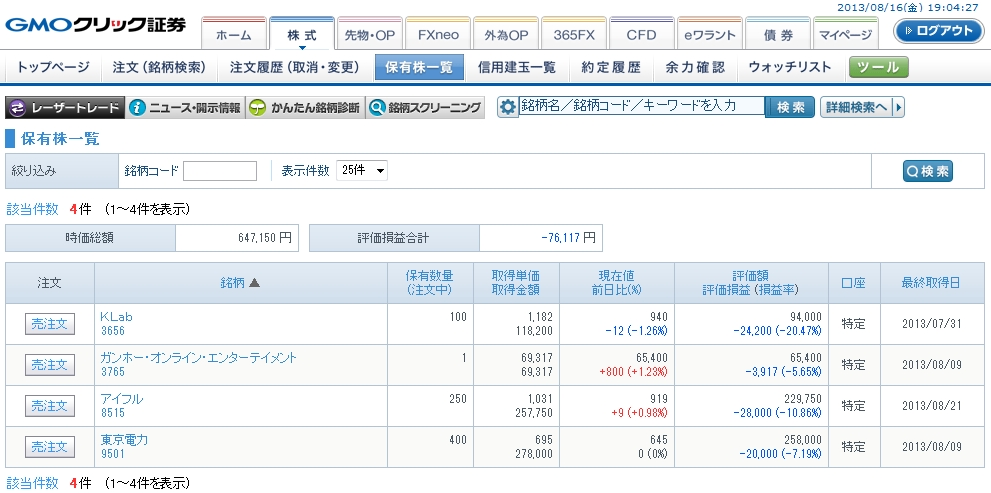Click the ログアウト button
The image size is (991, 493).
coord(938,31)
